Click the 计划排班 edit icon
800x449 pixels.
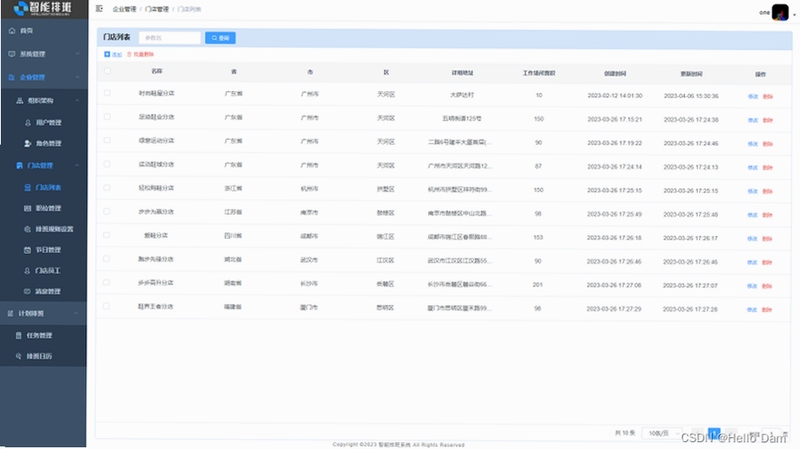11,313
